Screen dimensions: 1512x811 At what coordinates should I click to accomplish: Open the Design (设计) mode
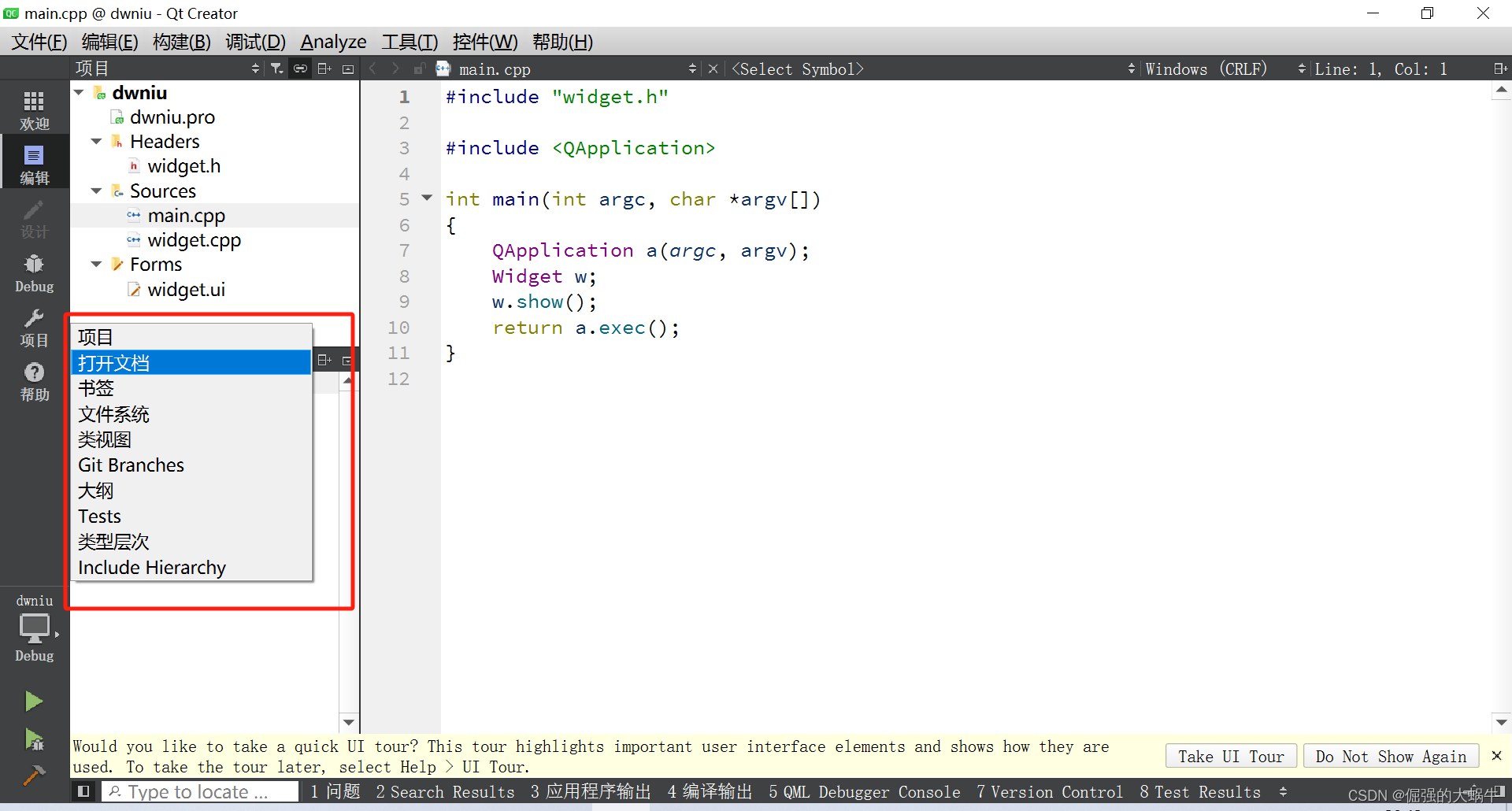tap(34, 218)
